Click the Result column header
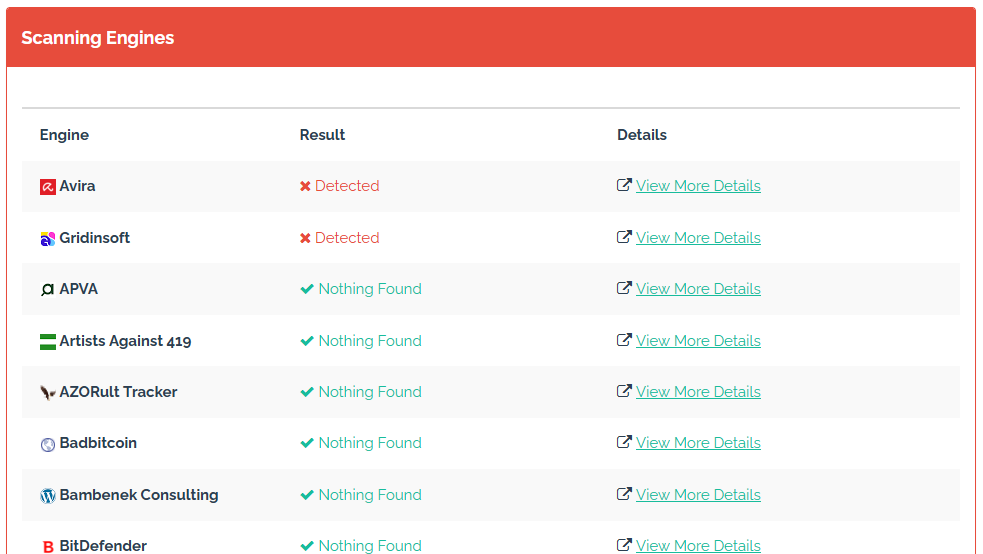Viewport: 983px width, 554px height. [x=322, y=135]
